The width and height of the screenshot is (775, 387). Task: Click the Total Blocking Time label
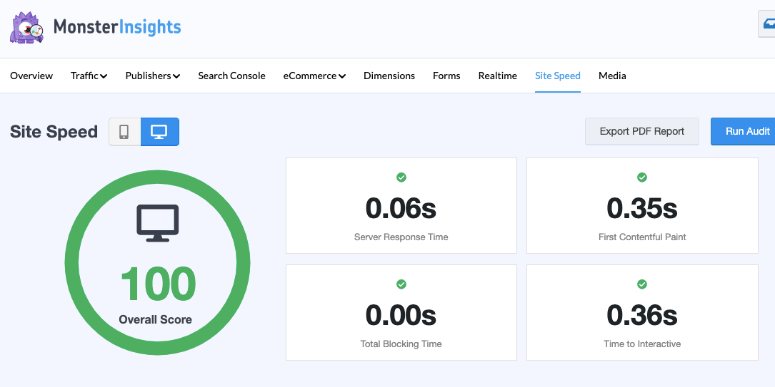[401, 344]
